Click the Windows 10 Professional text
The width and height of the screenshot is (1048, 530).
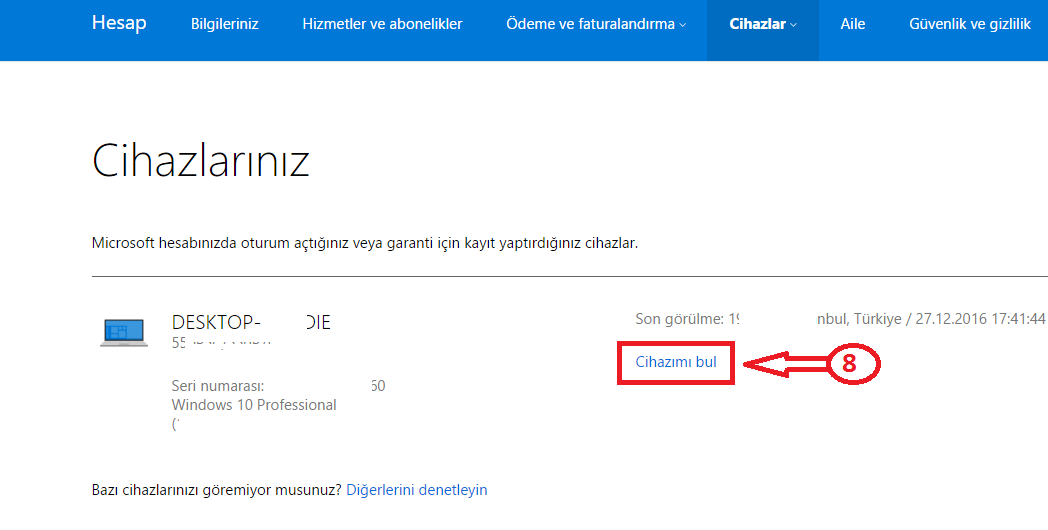click(x=254, y=405)
